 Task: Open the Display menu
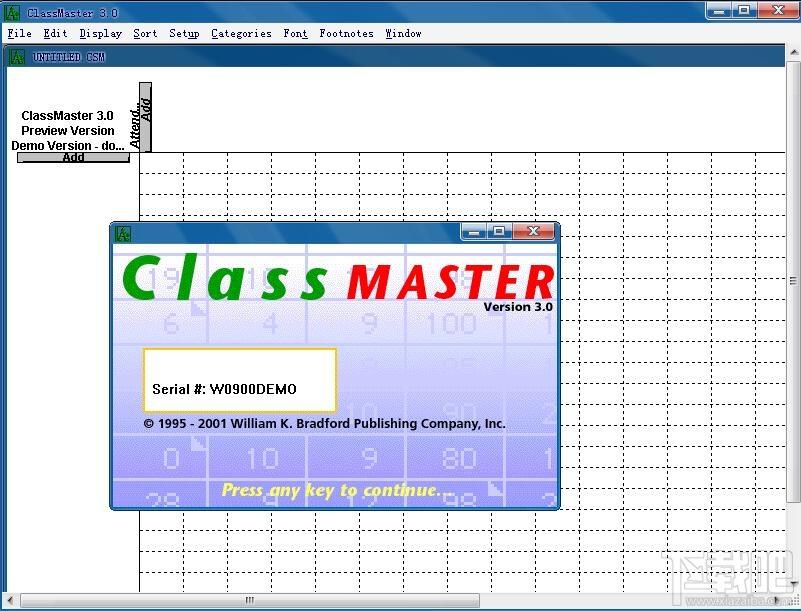coord(101,34)
